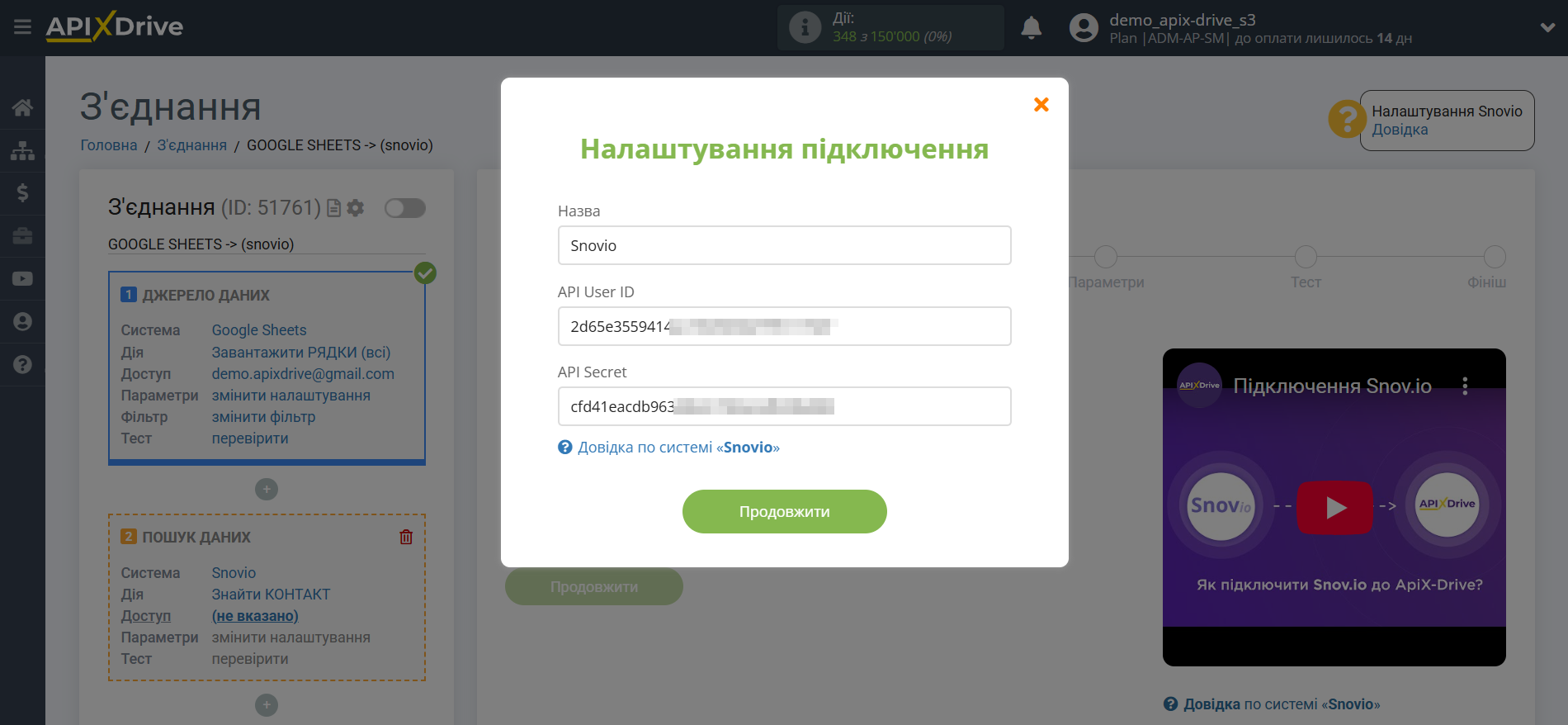Add step with plus below search block
Viewport: 1568px width, 725px height.
267,705
